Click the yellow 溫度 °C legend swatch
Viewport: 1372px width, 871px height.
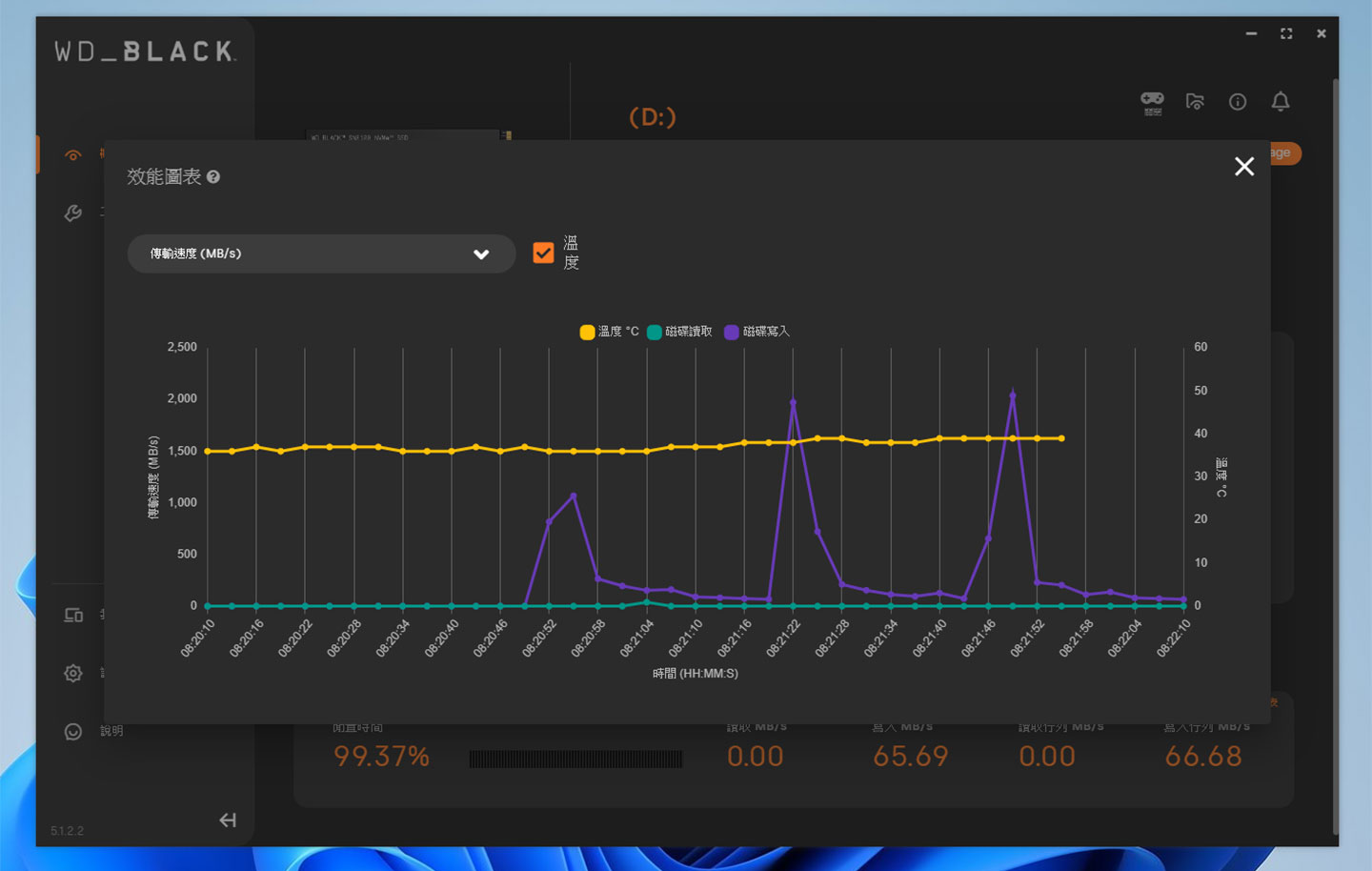[x=587, y=332]
